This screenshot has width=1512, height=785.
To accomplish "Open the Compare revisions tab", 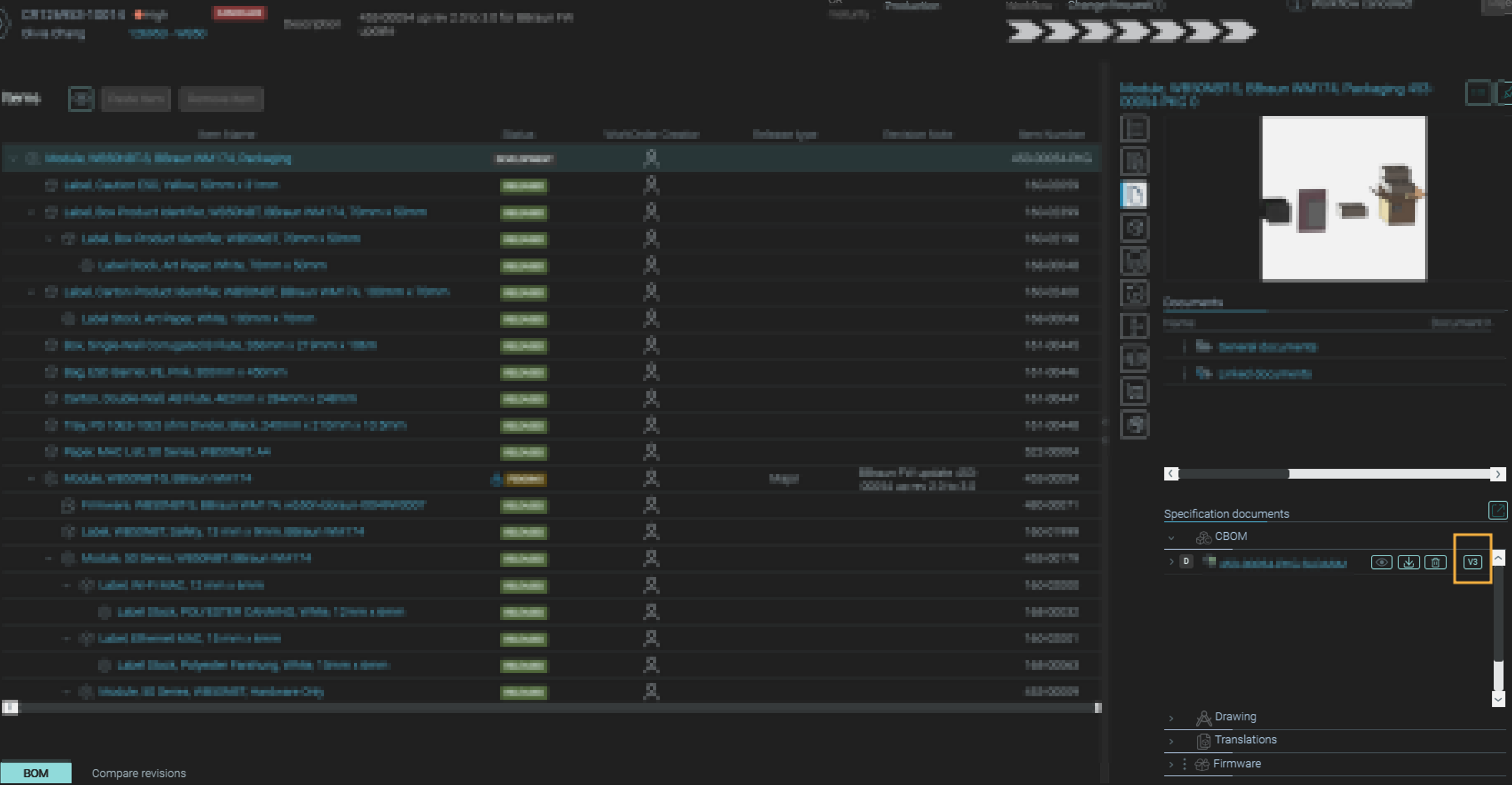I will pos(138,773).
